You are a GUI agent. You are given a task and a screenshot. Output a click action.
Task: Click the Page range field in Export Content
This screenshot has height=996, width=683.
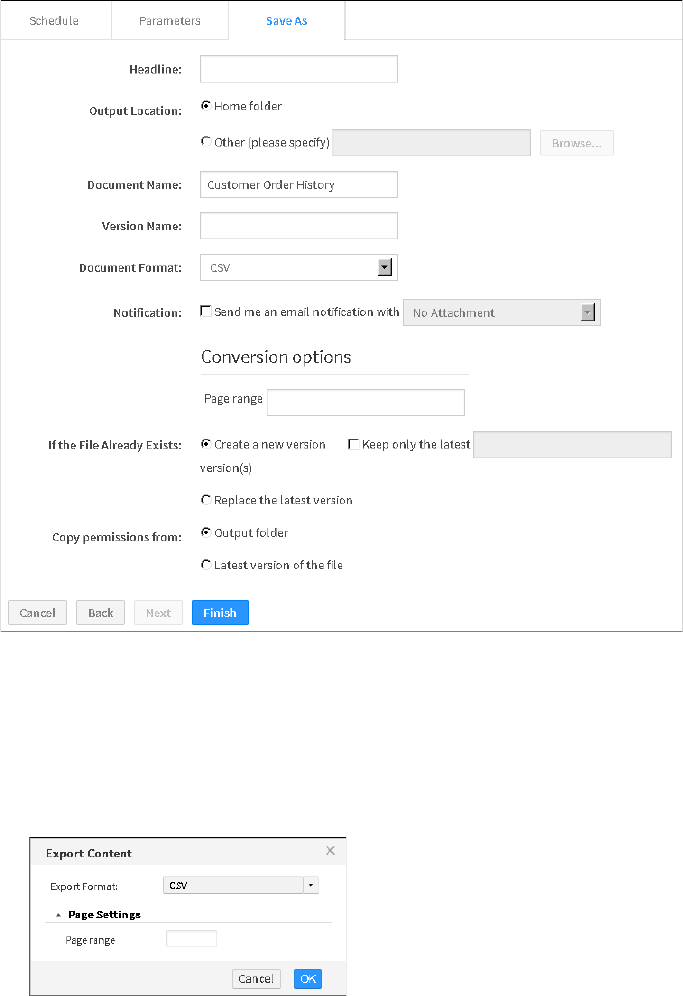click(191, 939)
